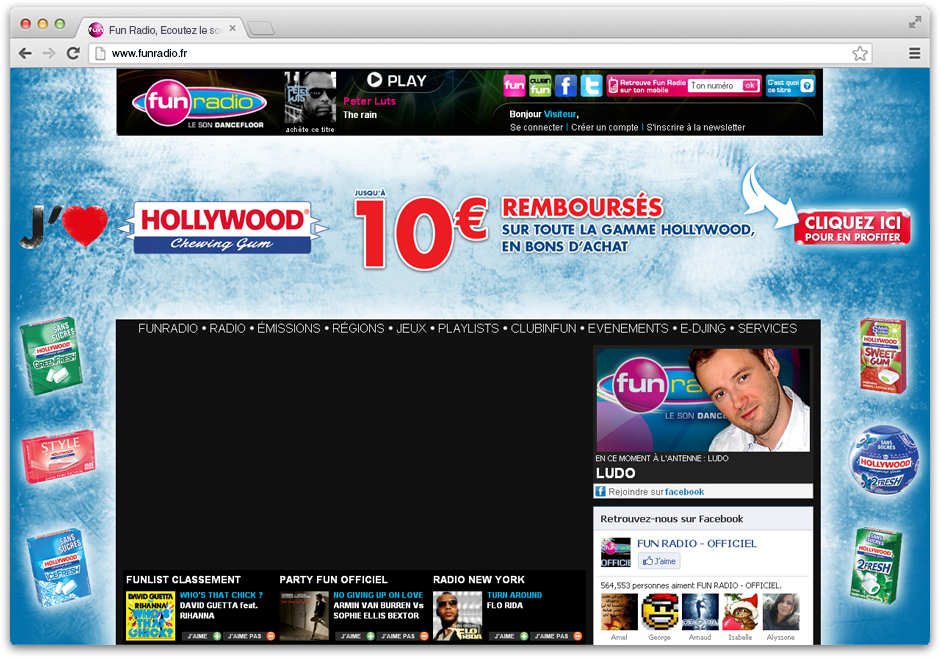Screen dimensions: 940x658
Task: Click "Créer un compte" link
Action: point(604,127)
